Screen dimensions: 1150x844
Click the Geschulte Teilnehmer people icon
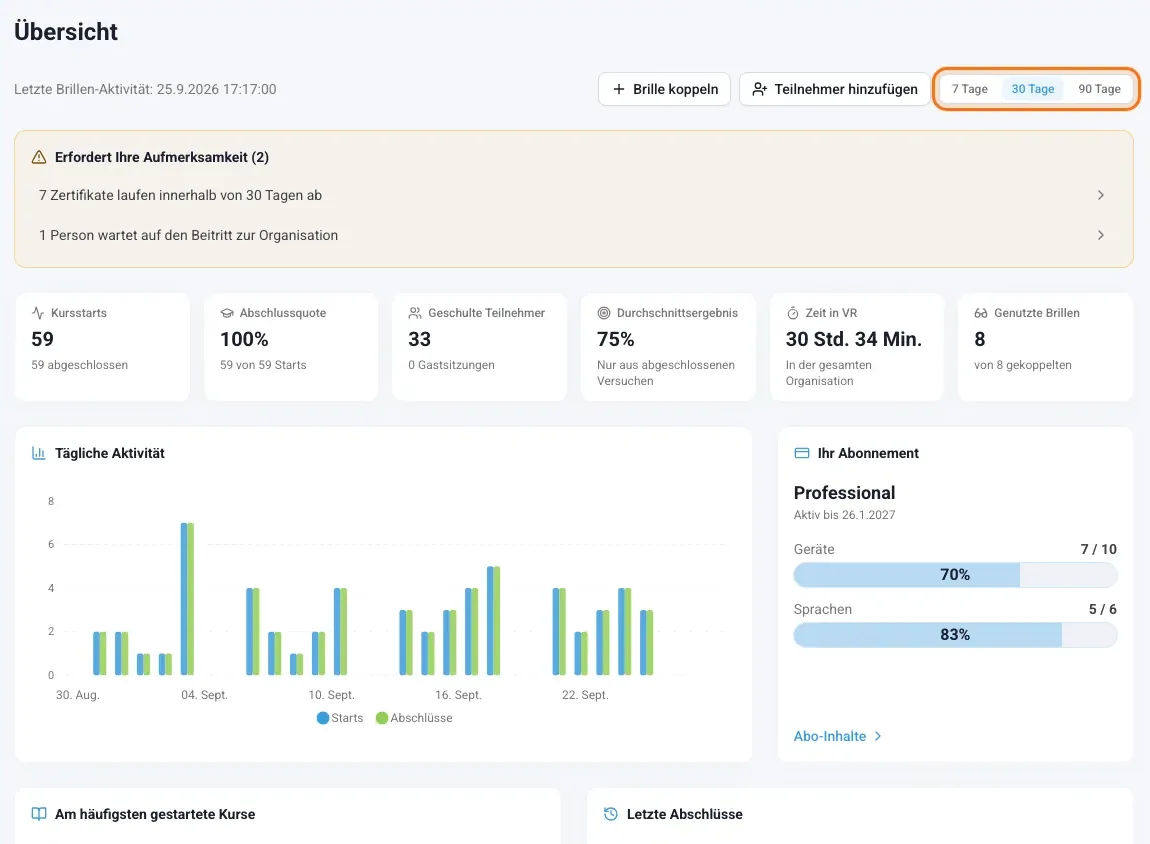point(415,313)
